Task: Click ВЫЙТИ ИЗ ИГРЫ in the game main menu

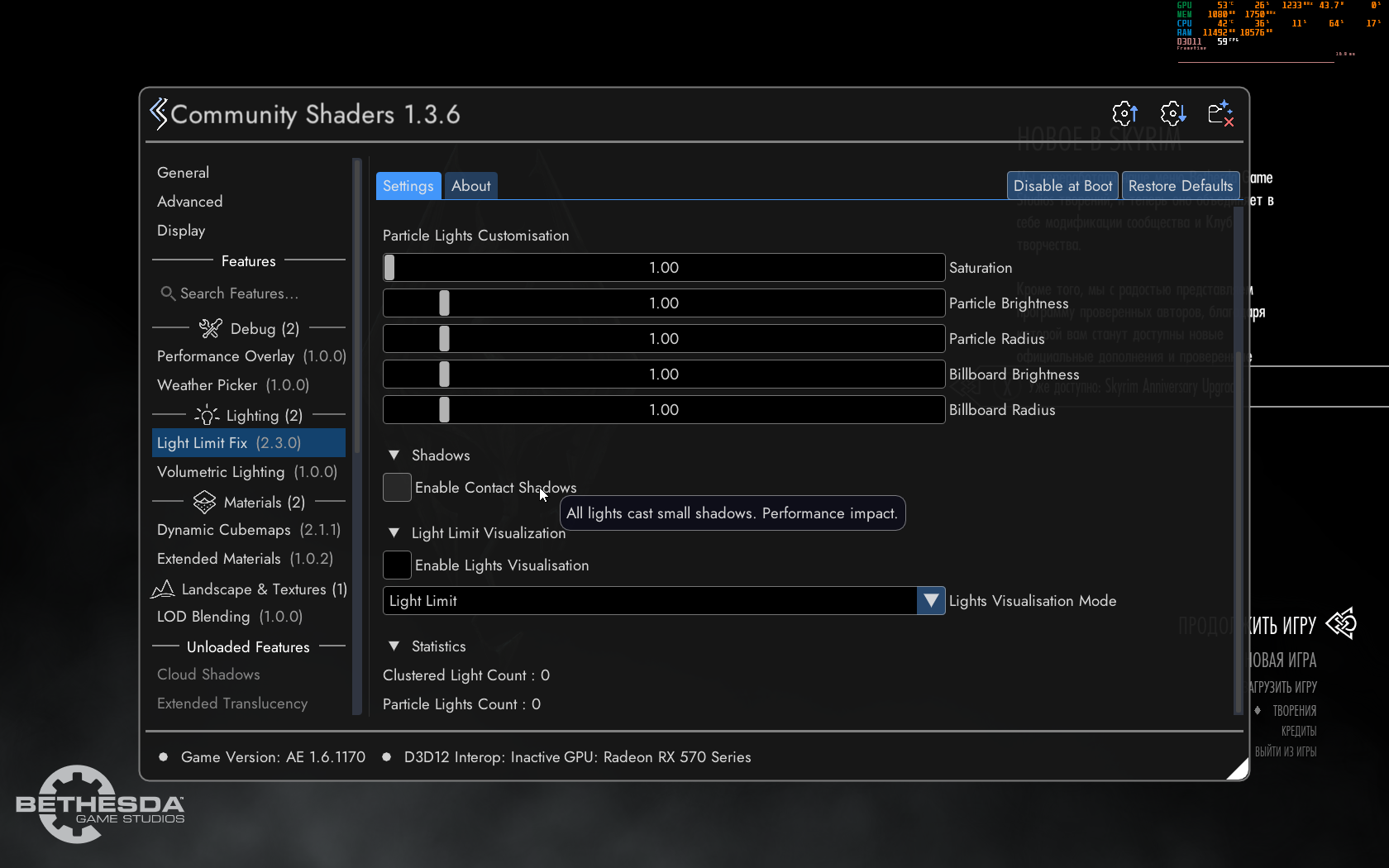Action: pos(1286,752)
